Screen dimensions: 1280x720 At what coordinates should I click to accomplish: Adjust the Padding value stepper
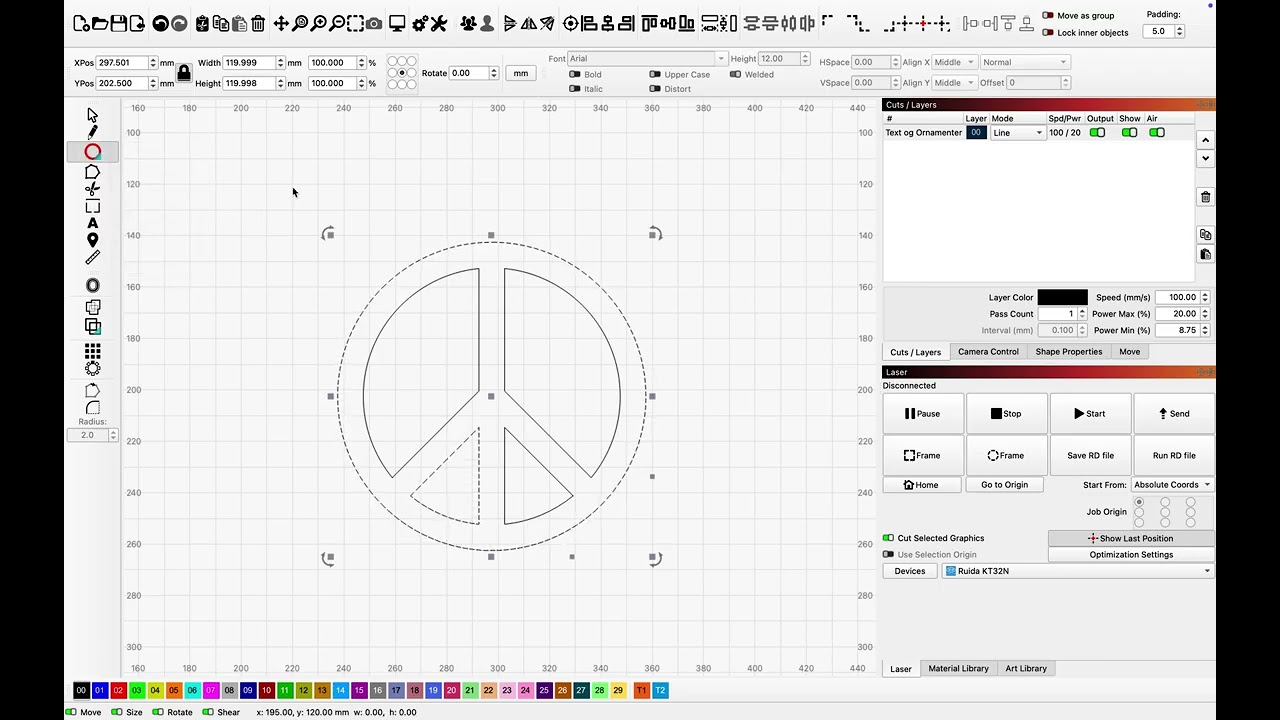coord(1180,32)
